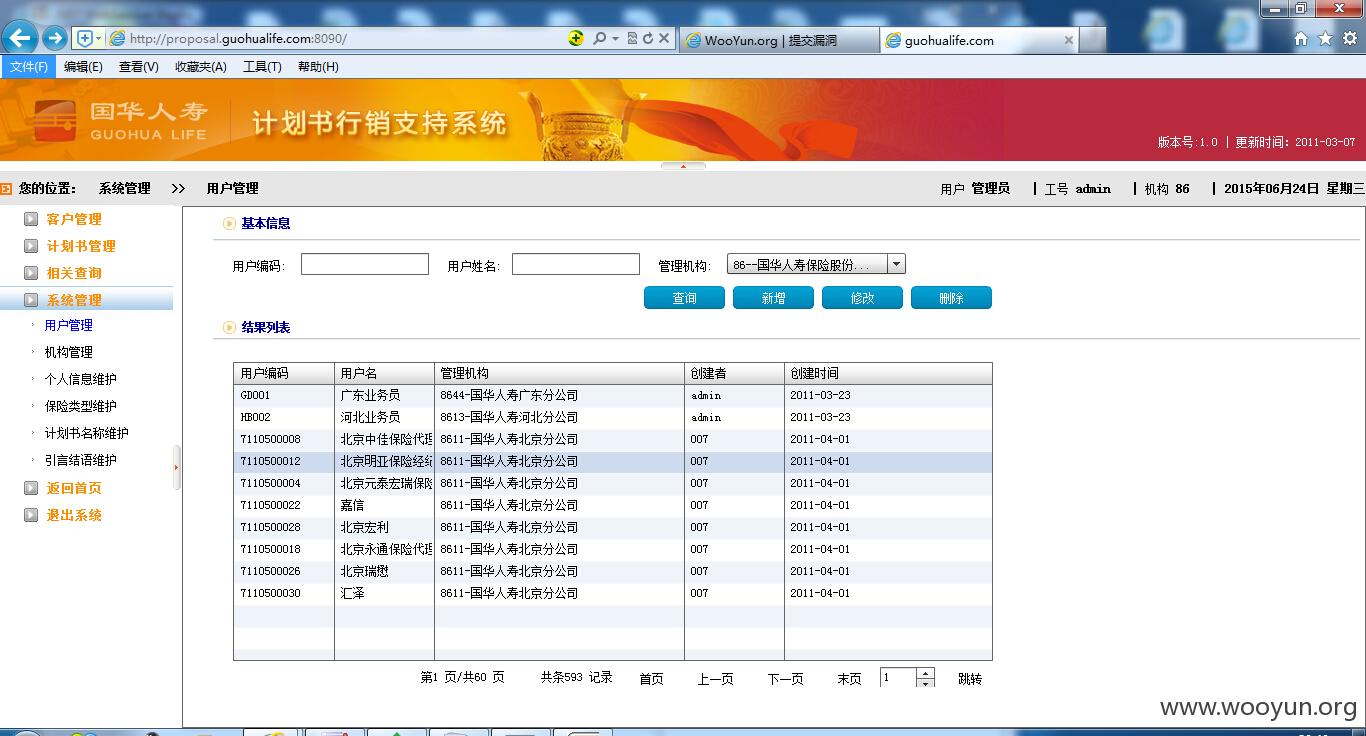Collapse 结果列表 section round icon

pyautogui.click(x=229, y=327)
